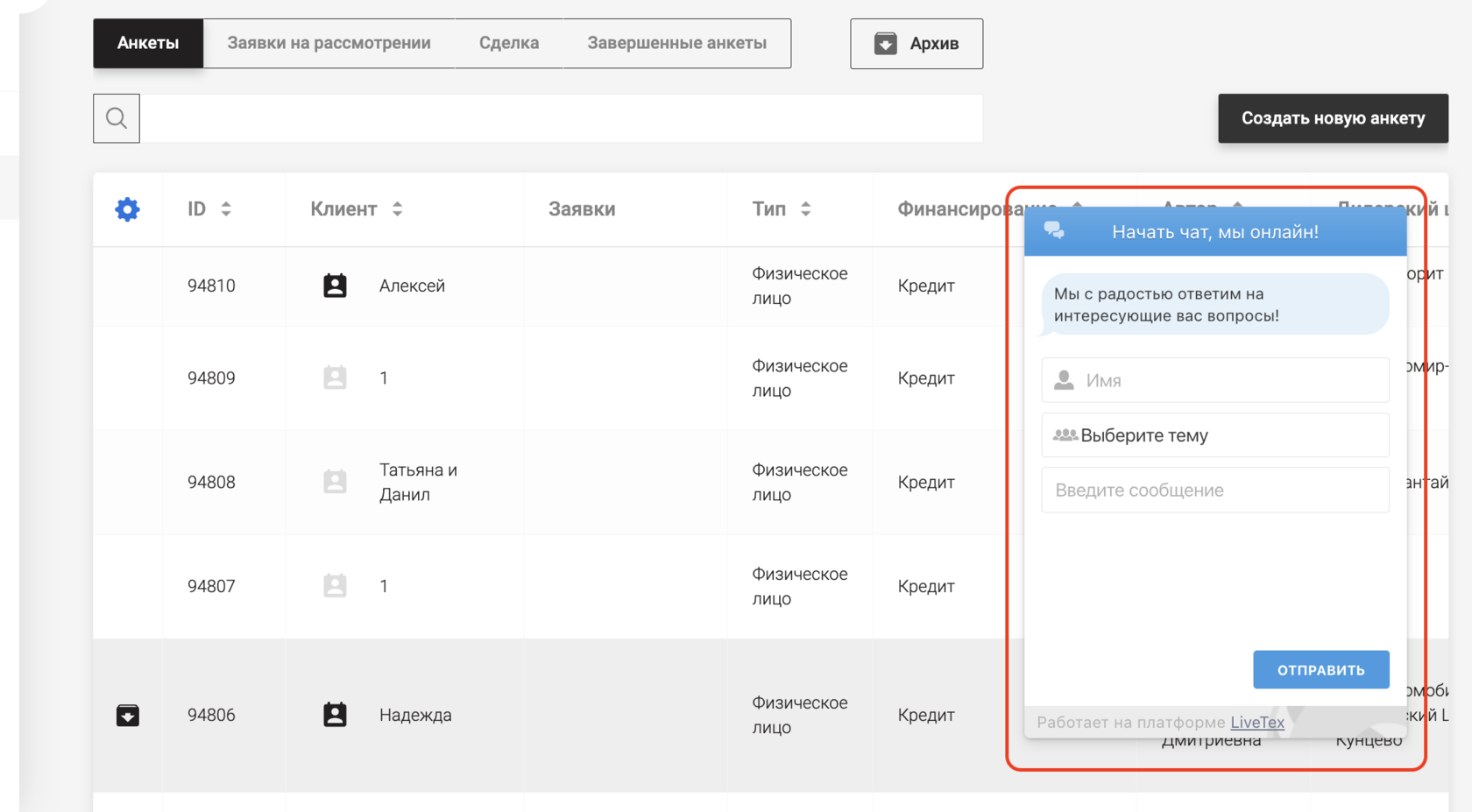Focus the Имя field in chat
1472x812 pixels.
pos(1227,380)
